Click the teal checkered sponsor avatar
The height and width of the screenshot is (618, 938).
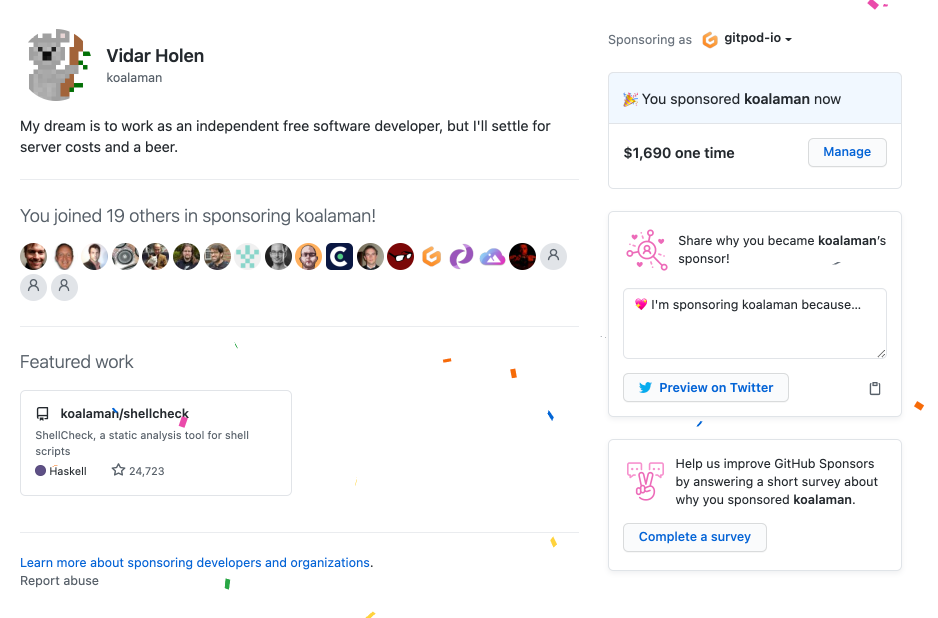(x=248, y=257)
